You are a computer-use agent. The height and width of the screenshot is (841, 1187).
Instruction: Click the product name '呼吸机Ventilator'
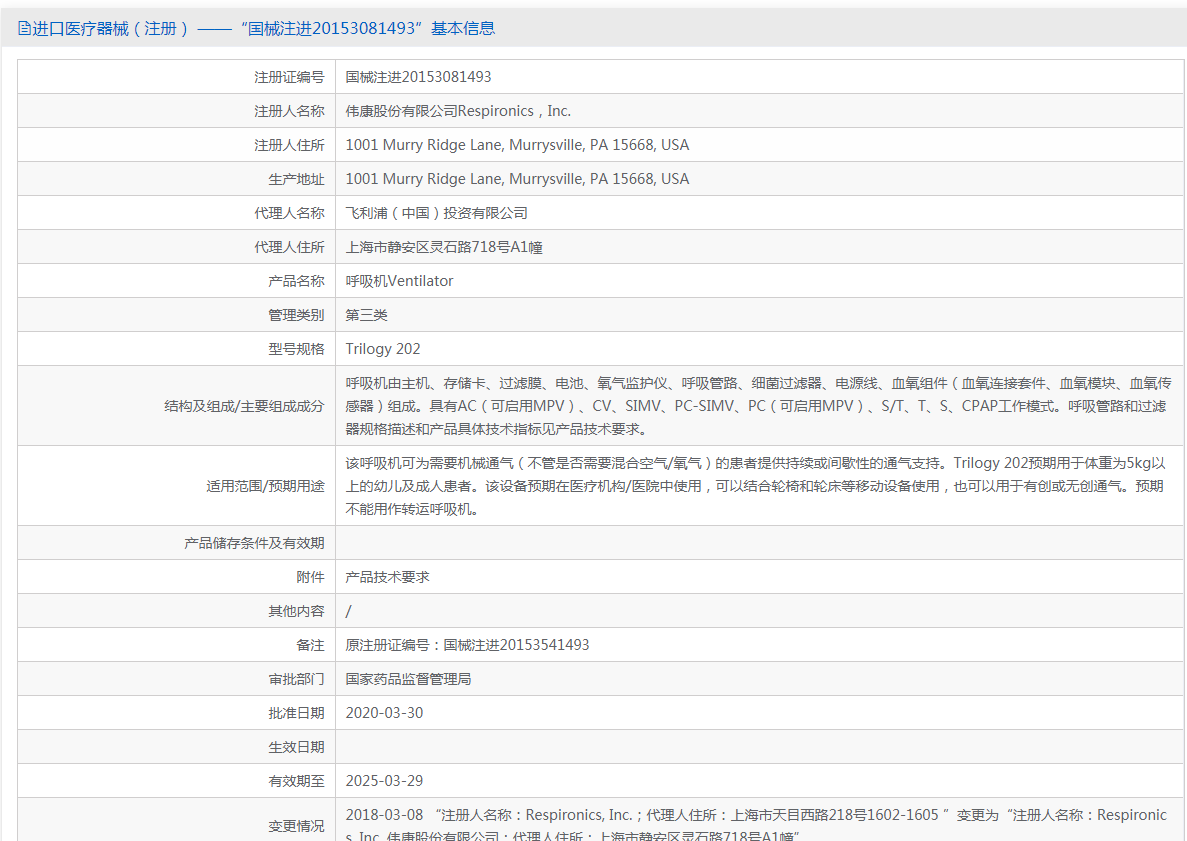point(399,282)
